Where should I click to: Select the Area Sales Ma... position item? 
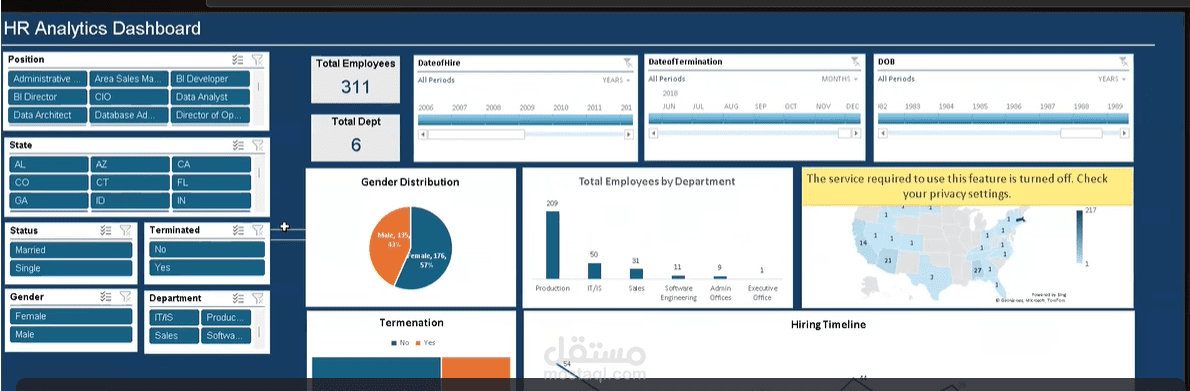point(129,79)
